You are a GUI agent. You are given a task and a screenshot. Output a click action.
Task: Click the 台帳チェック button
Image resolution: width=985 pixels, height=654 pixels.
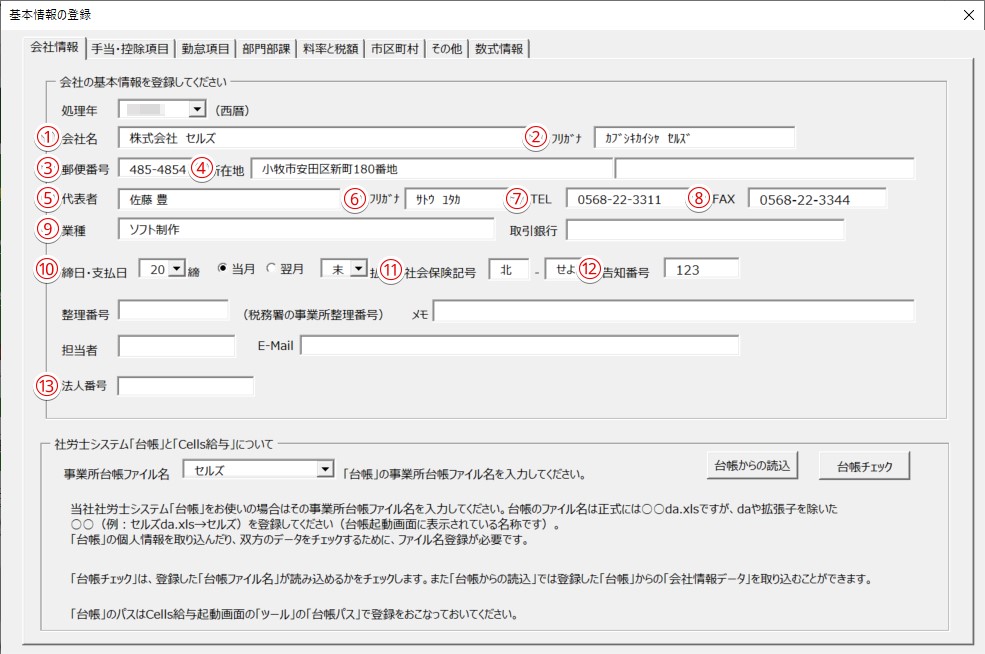tap(864, 466)
